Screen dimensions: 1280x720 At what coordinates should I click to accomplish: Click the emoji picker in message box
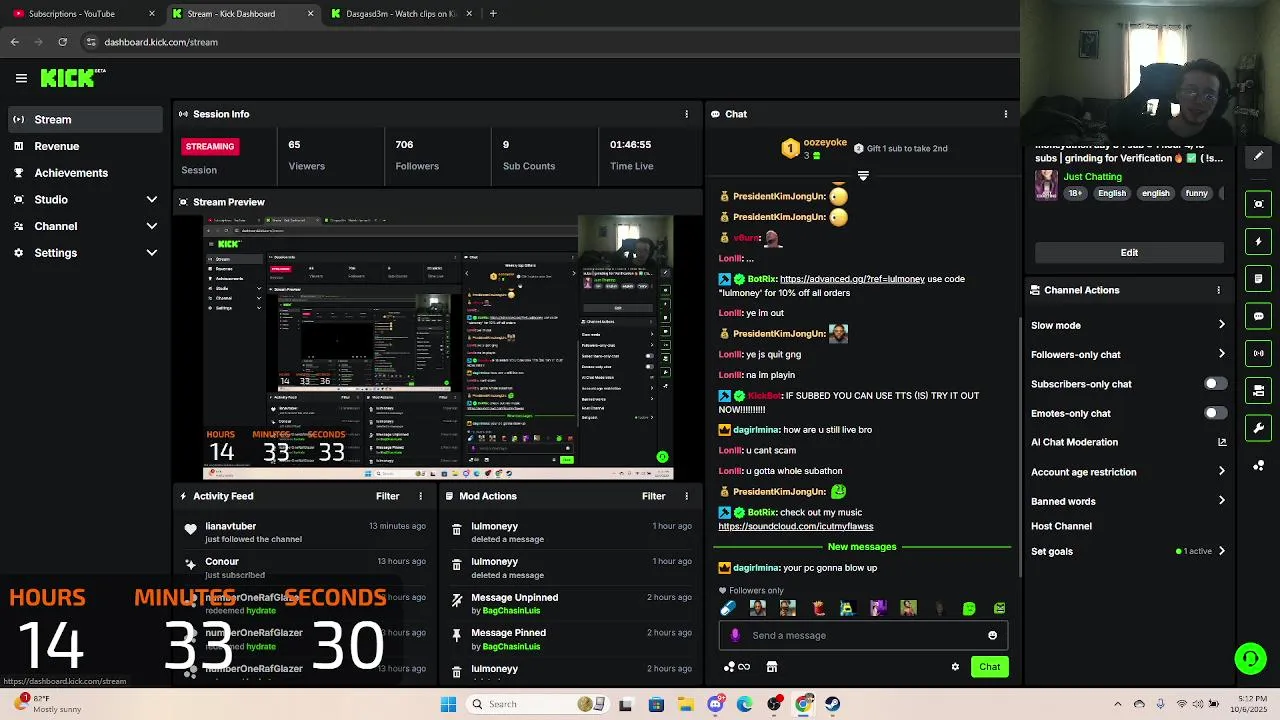[992, 635]
